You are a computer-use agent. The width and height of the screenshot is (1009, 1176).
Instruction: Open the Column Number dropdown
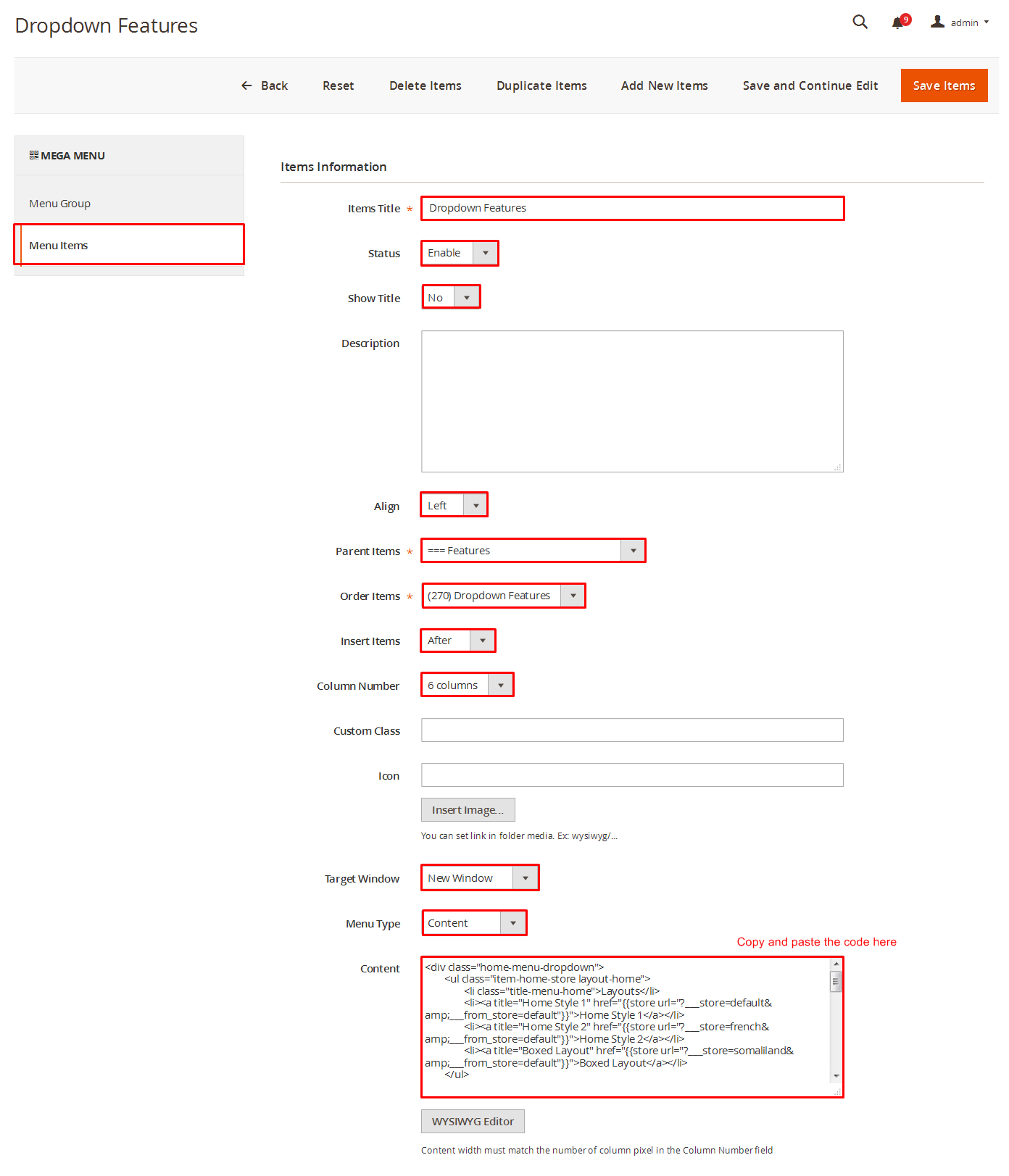[468, 685]
